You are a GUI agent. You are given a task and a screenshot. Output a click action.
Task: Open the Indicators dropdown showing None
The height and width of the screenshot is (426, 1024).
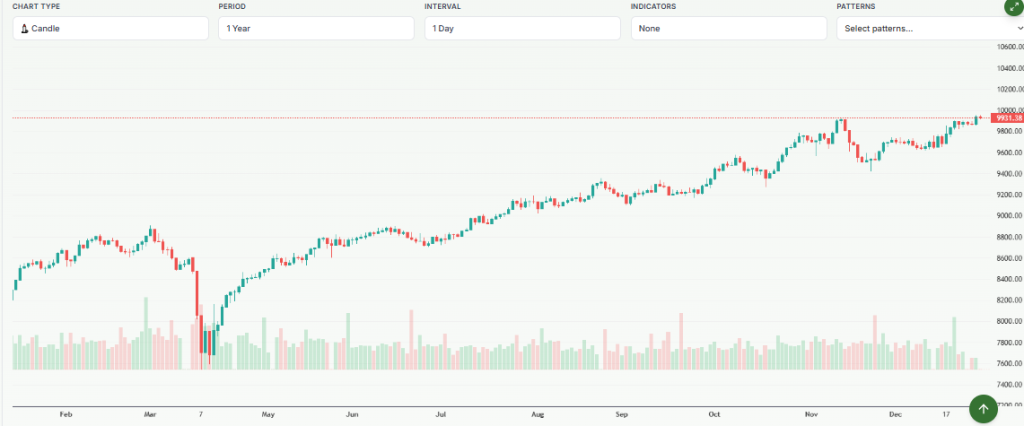coord(727,29)
